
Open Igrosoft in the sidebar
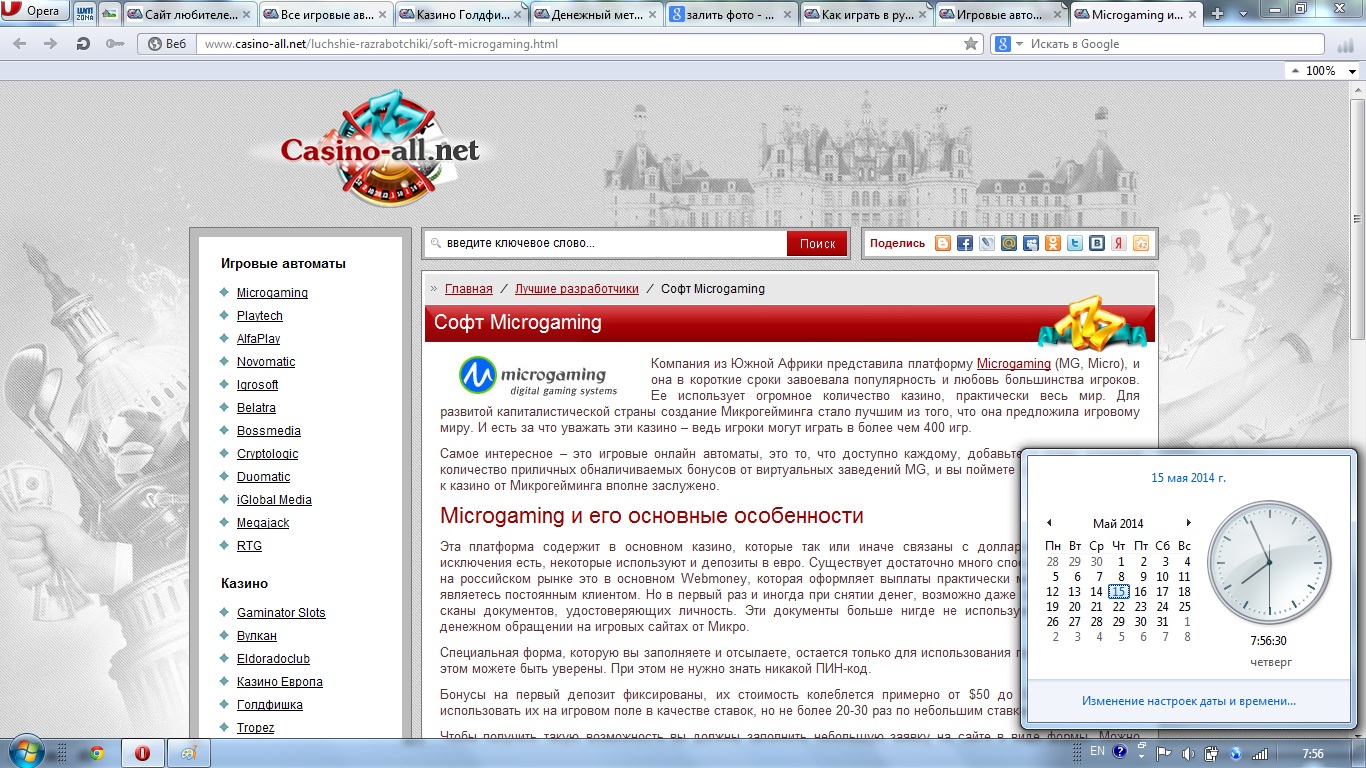click(x=258, y=385)
